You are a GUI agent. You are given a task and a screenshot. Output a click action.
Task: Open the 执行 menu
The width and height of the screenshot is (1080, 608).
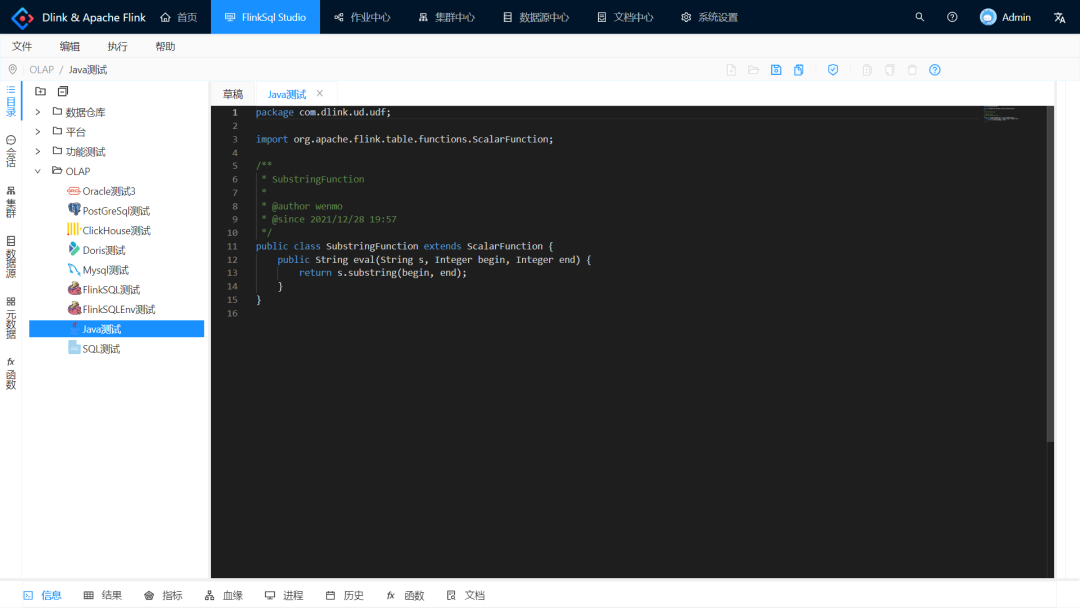click(x=117, y=46)
